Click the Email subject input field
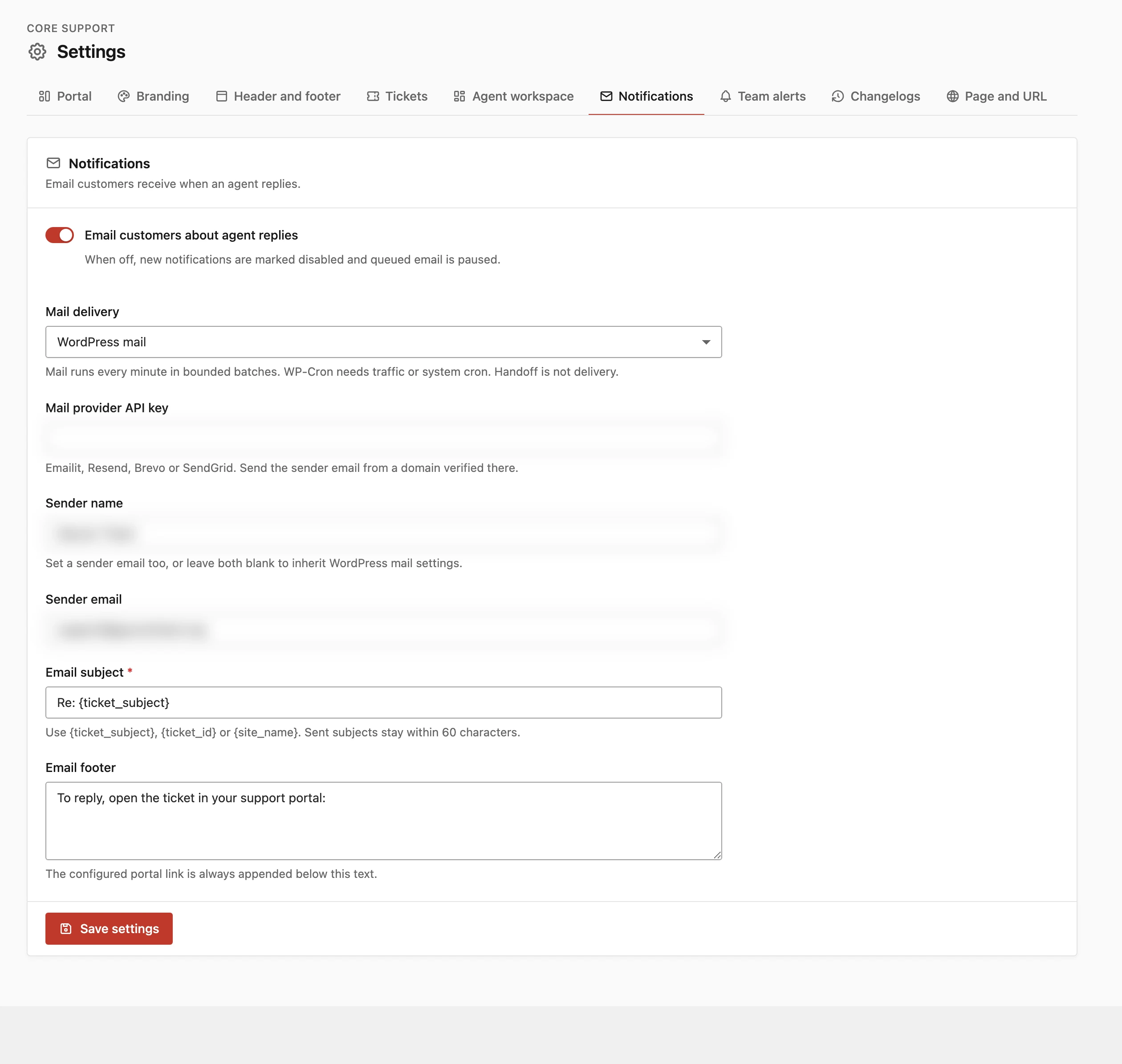This screenshot has width=1122, height=1064. coord(383,703)
